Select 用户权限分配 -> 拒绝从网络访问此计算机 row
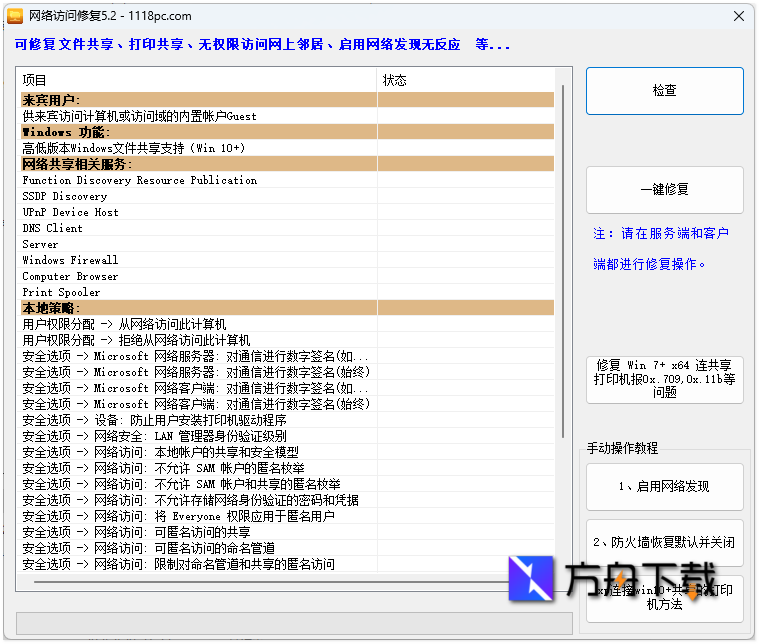This screenshot has width=759, height=644. coord(287,340)
